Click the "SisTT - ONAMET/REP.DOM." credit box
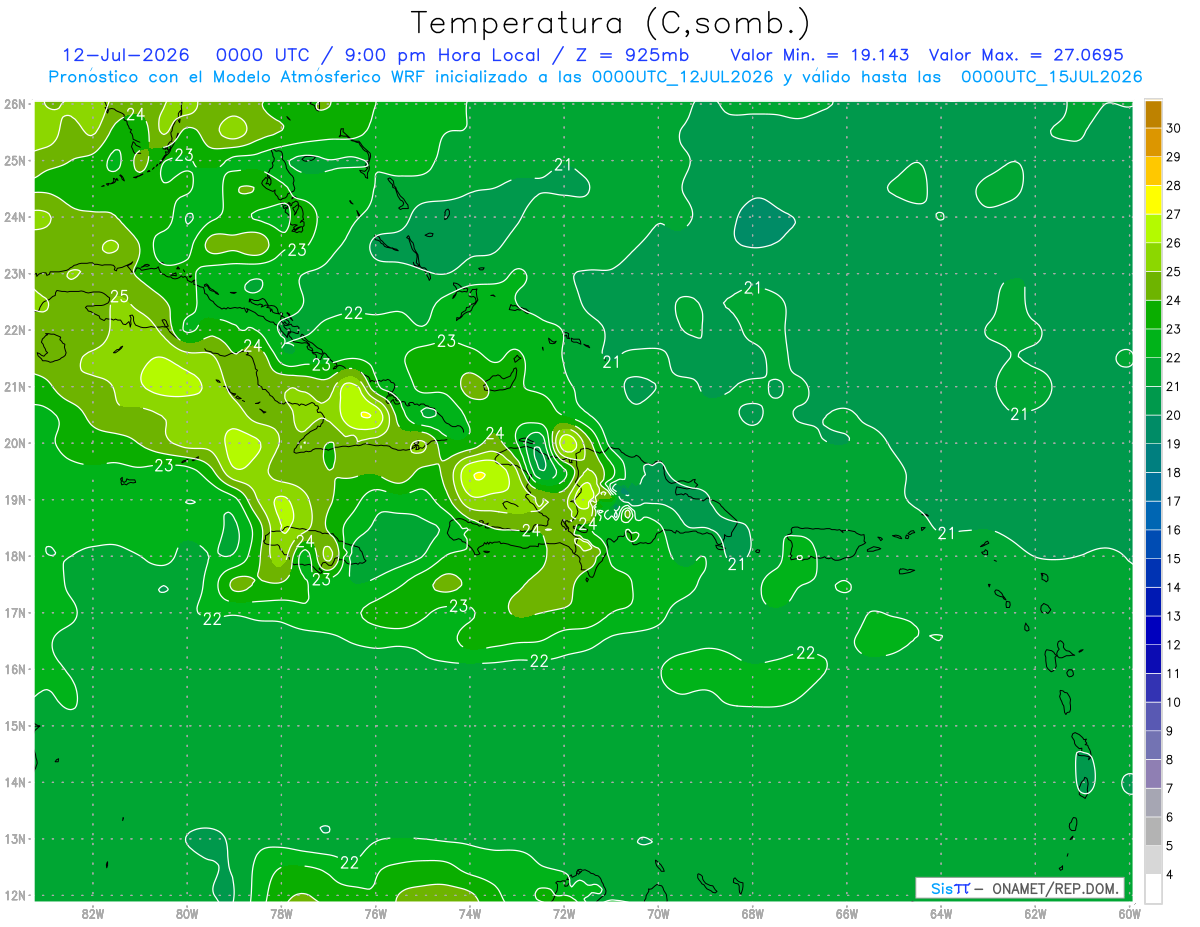Image resolution: width=1200 pixels, height=927 pixels. pyautogui.click(x=1020, y=888)
